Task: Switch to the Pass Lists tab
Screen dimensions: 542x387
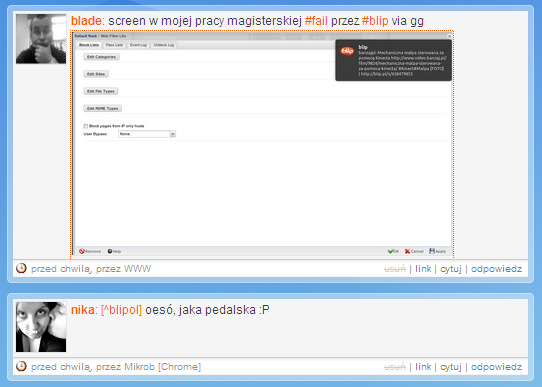Action: coord(114,45)
